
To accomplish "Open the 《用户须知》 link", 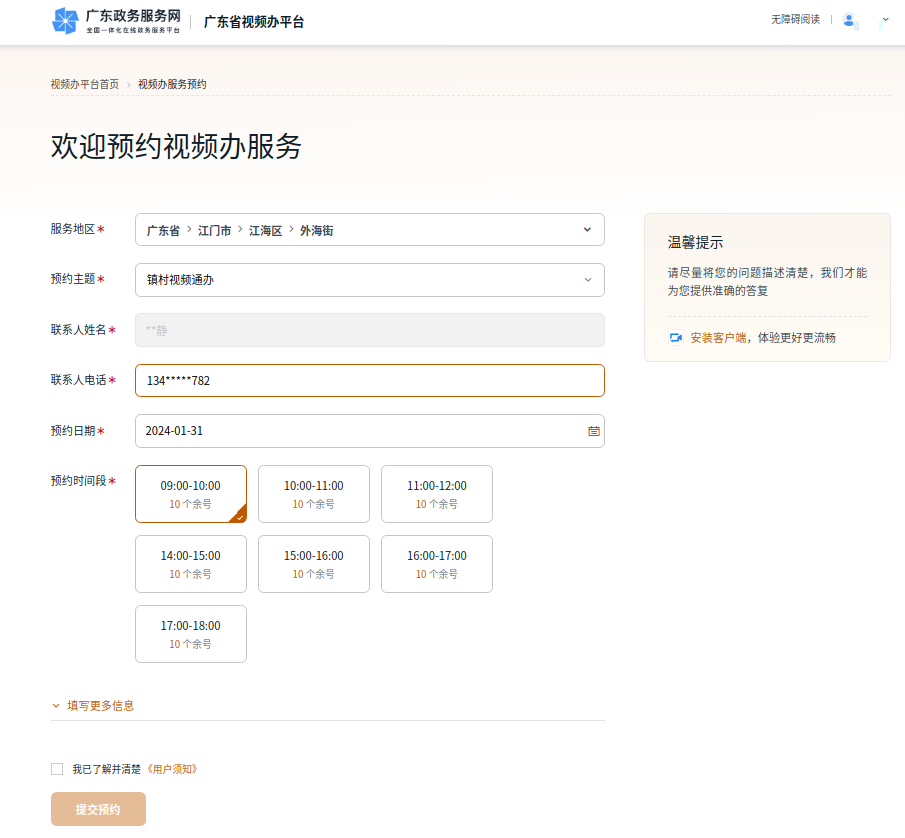I will 172,769.
